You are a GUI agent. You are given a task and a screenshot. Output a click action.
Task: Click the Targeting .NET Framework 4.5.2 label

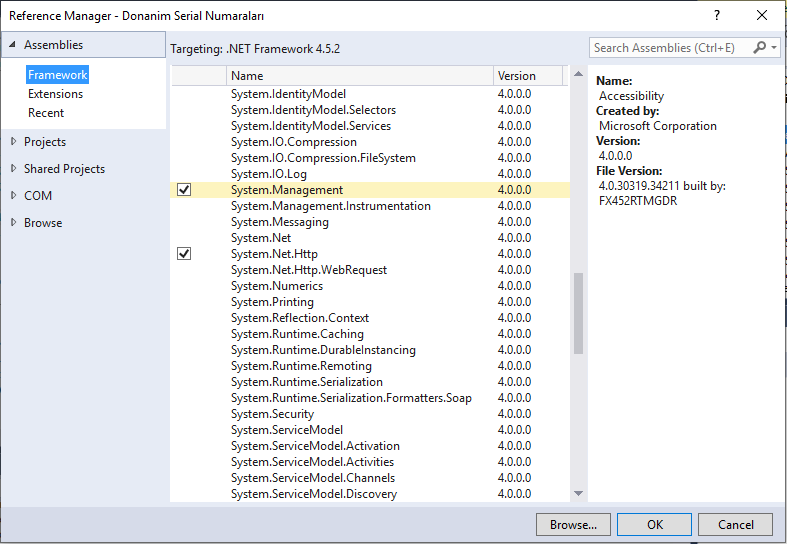point(255,49)
